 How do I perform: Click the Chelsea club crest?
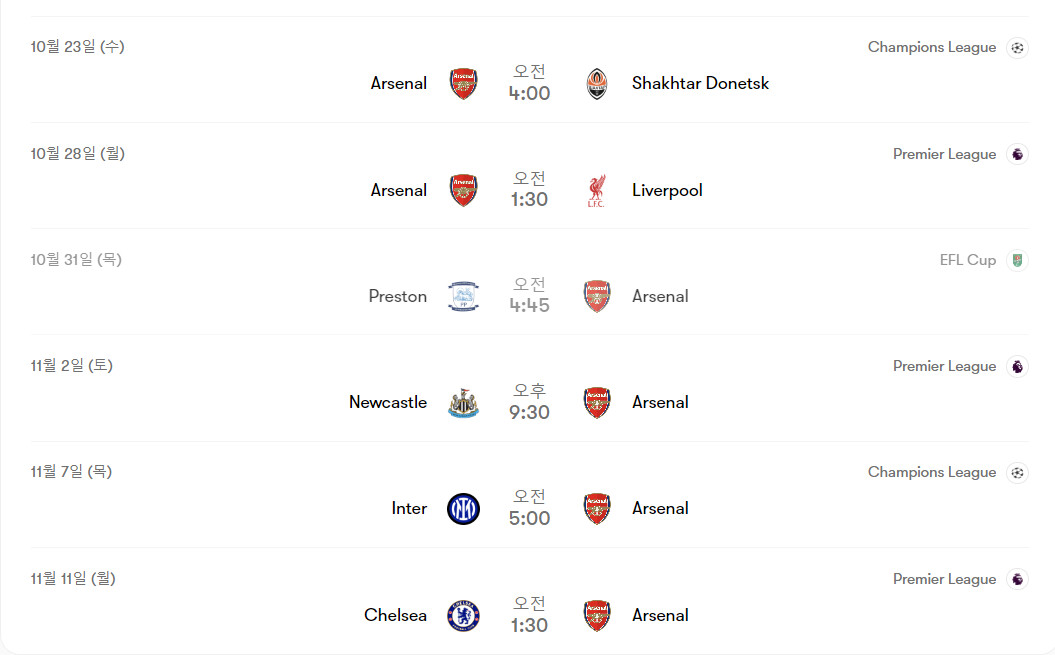click(463, 616)
